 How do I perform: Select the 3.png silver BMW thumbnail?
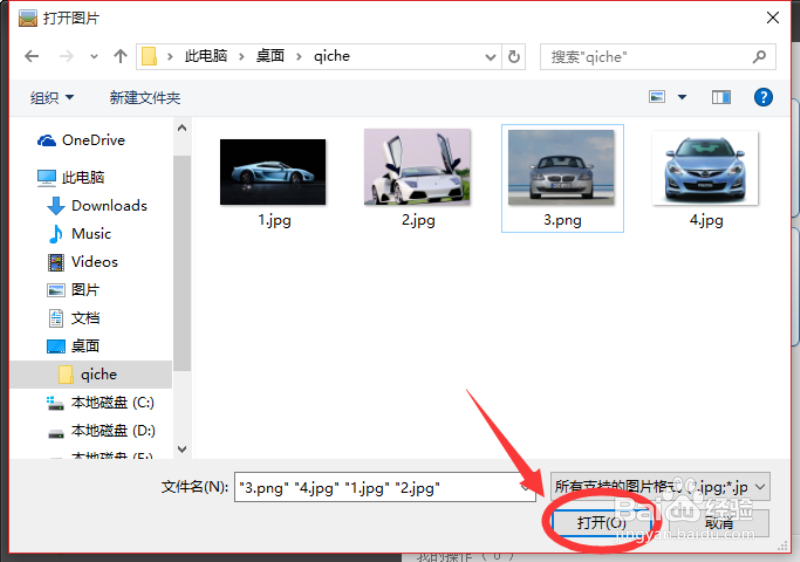coord(561,168)
